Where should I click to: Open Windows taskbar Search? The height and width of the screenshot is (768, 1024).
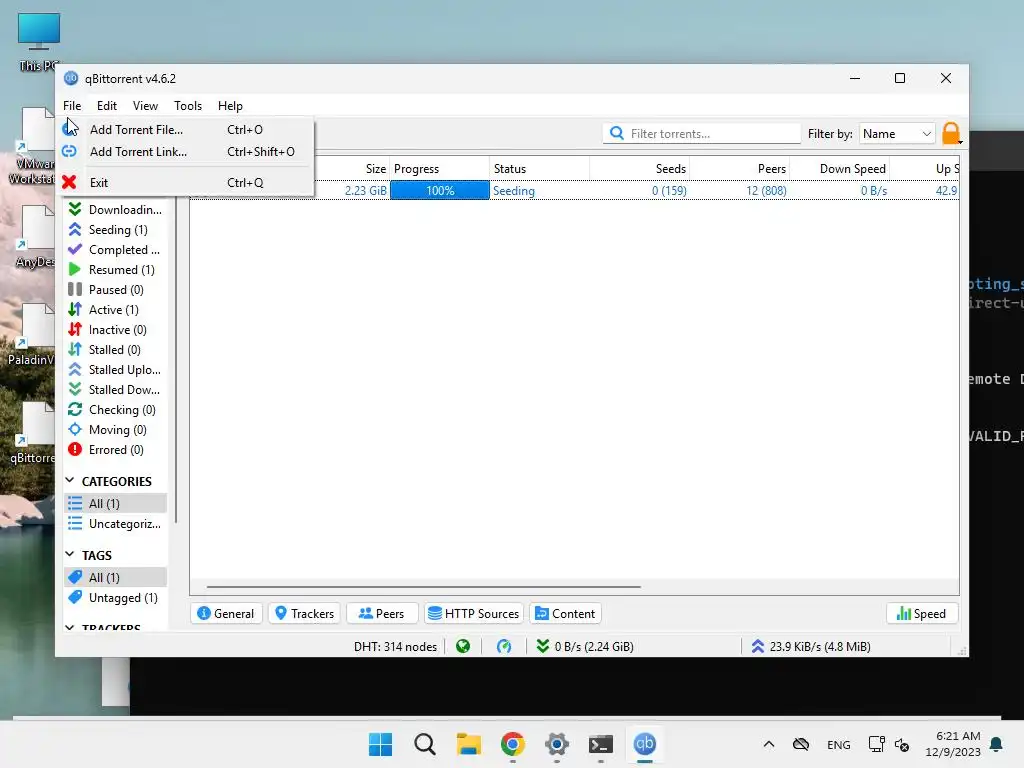(x=424, y=744)
